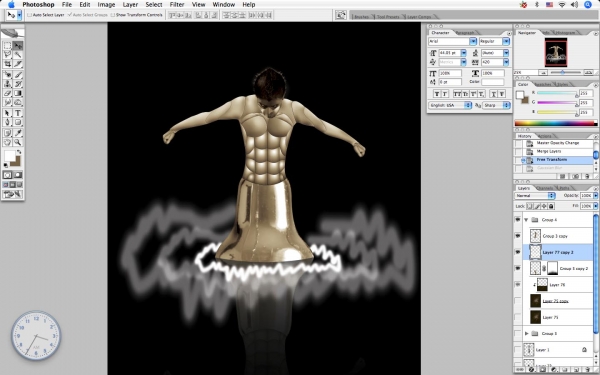Switch to the Histogram tab

pos(565,33)
